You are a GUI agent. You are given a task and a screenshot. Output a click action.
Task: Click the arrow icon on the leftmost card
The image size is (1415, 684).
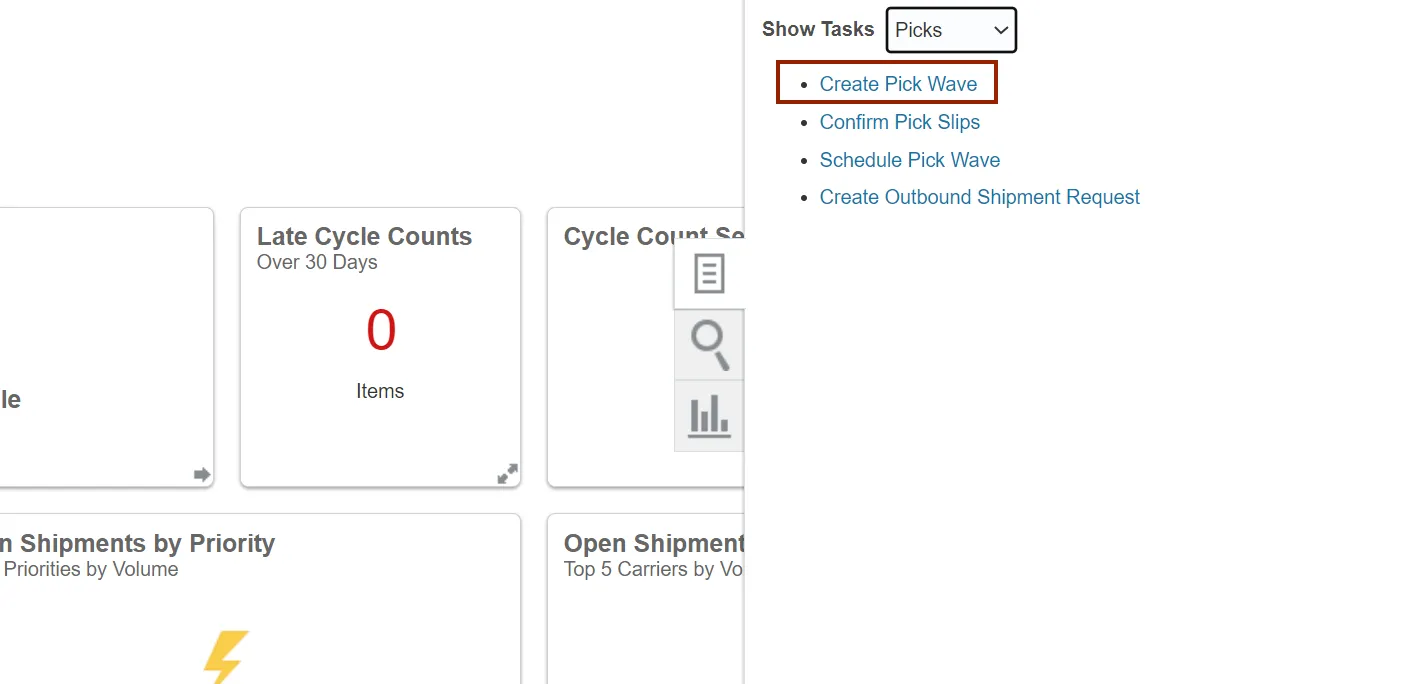pyautogui.click(x=202, y=474)
